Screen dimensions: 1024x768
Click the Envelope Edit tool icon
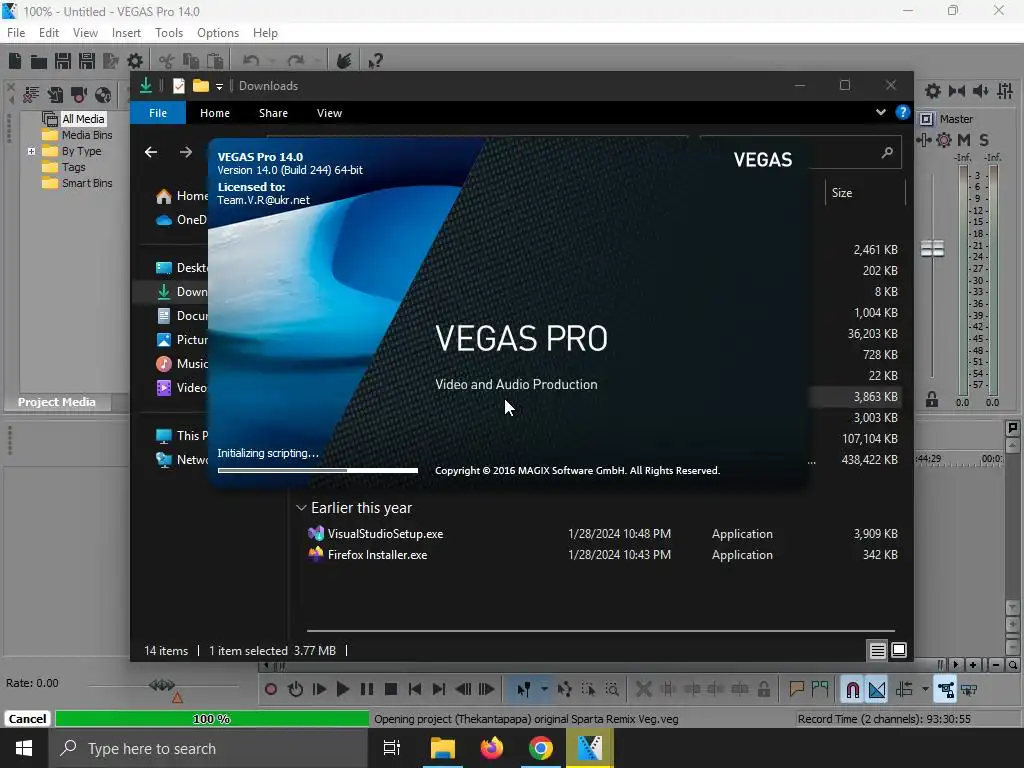564,689
